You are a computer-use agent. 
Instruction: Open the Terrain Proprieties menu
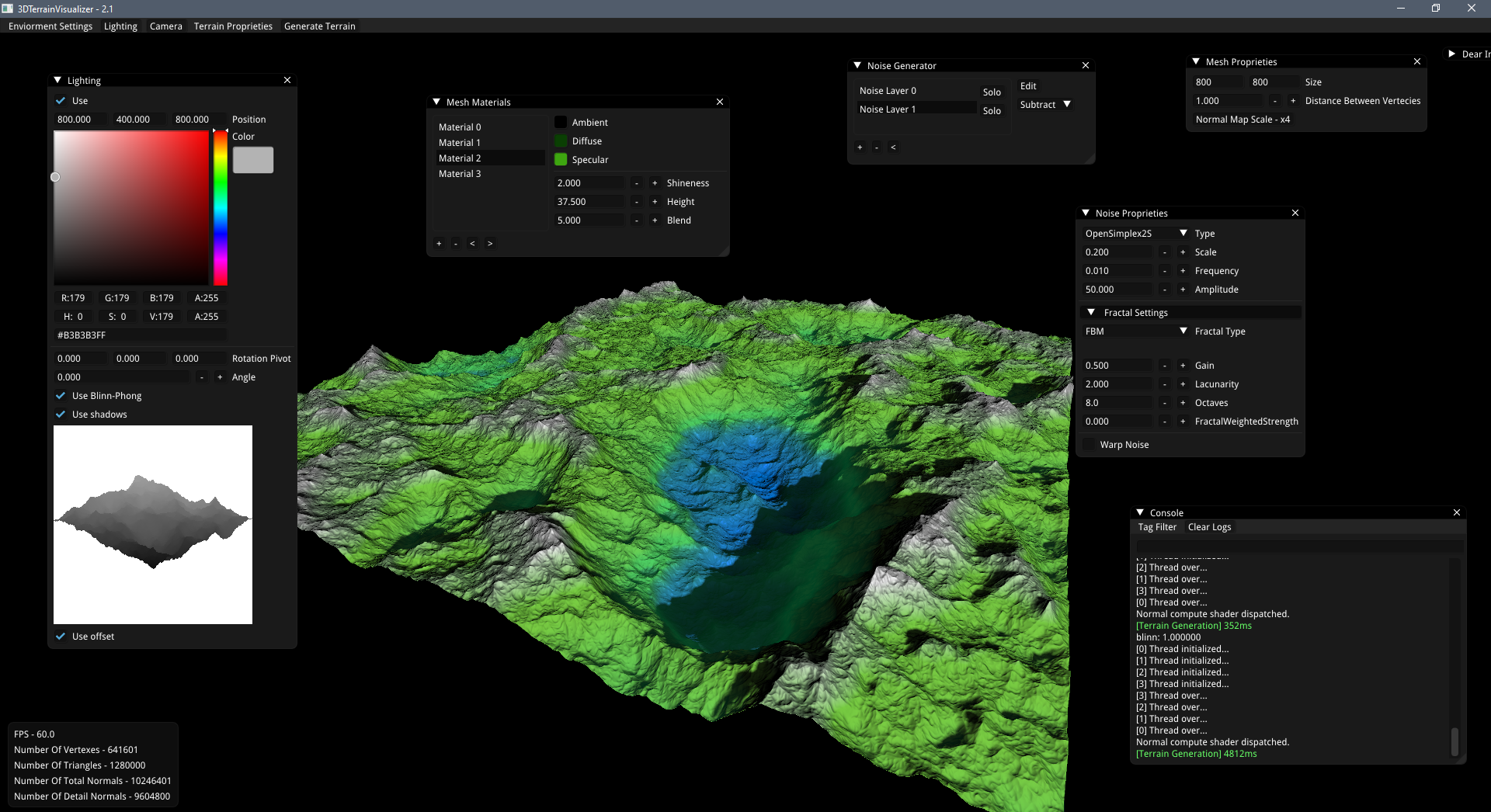click(233, 26)
